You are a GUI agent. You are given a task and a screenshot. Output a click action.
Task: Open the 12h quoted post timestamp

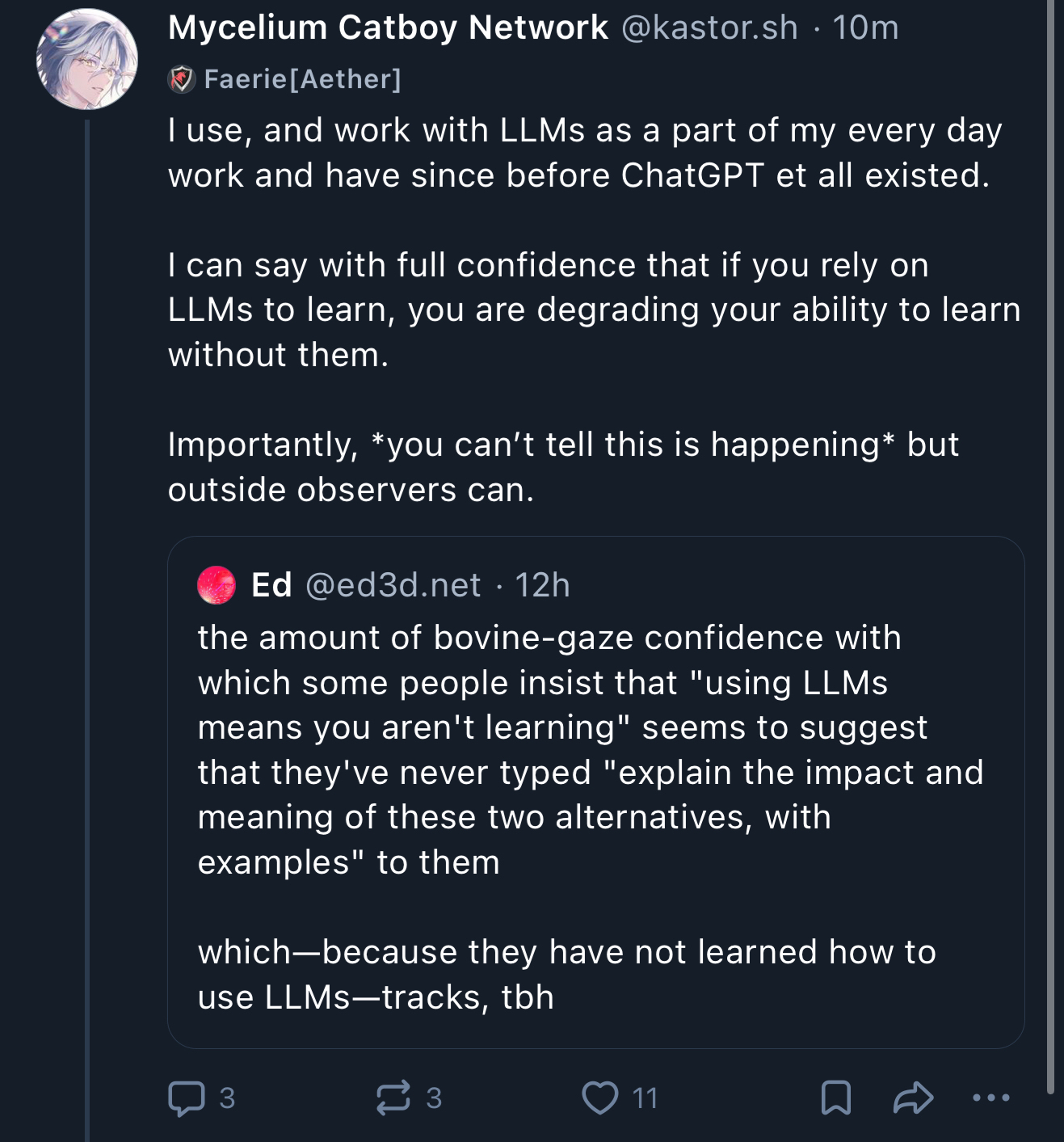[542, 585]
